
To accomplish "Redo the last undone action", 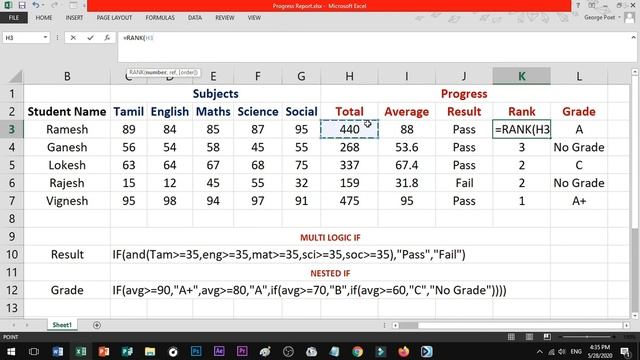I will (54, 5).
